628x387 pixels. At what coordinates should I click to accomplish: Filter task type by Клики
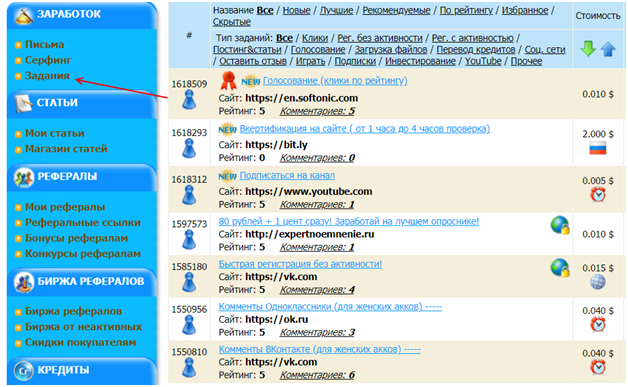coord(315,38)
